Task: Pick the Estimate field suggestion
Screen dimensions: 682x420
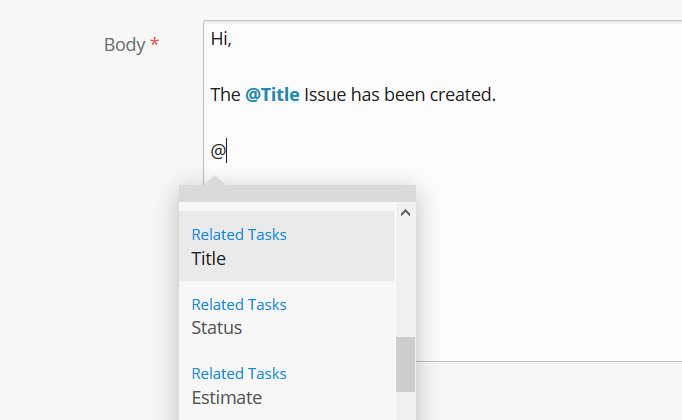Action: [287, 386]
